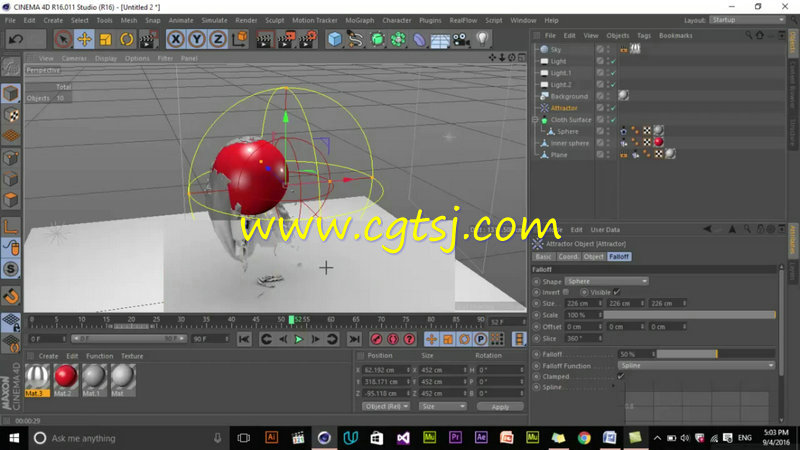The image size is (800, 450).
Task: Toggle Y axis lock
Action: point(197,39)
